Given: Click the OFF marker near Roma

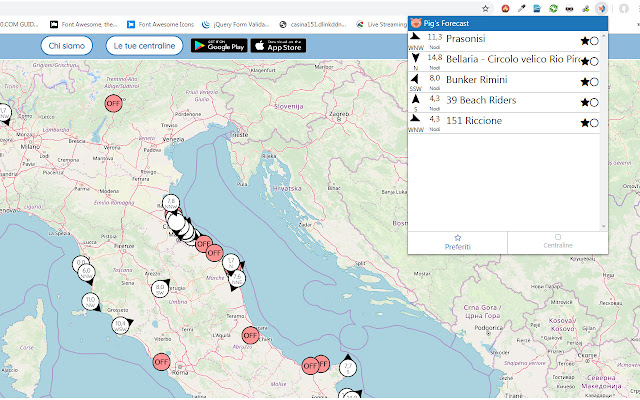Looking at the screenshot, I should [161, 362].
